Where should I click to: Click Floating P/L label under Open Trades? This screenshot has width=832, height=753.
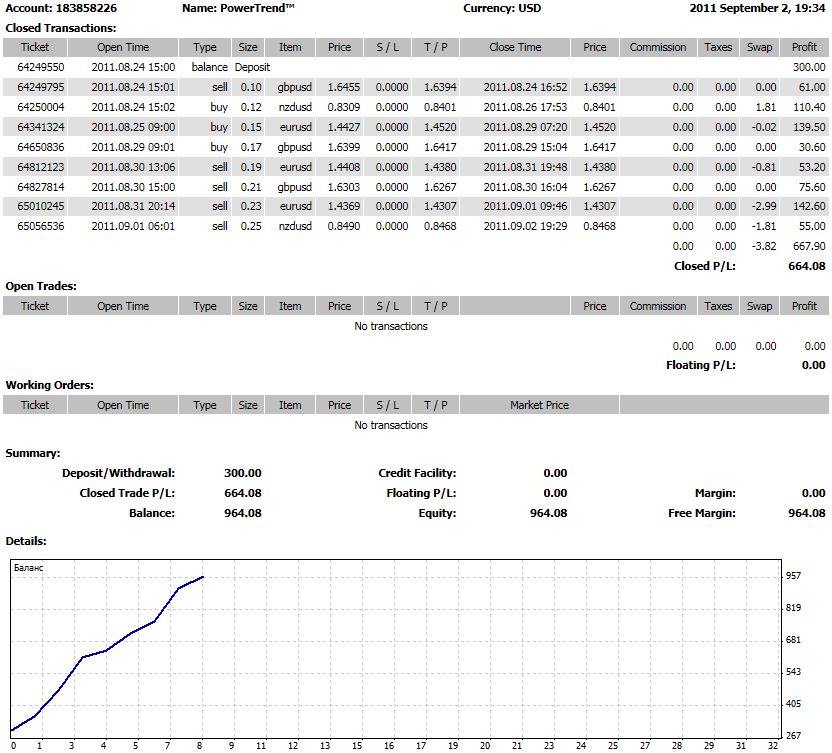point(701,365)
